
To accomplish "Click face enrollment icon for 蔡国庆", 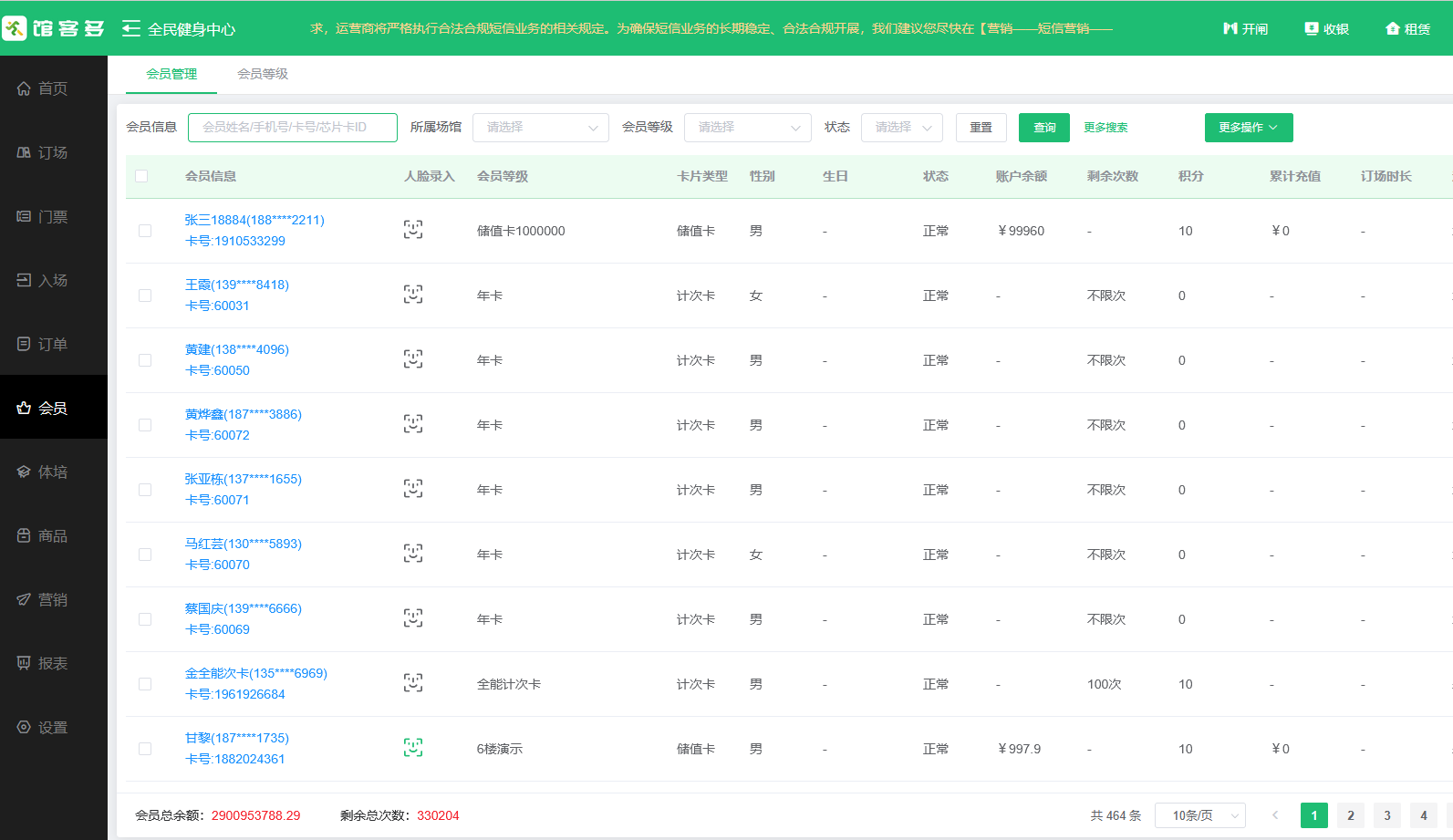I will 413,618.
